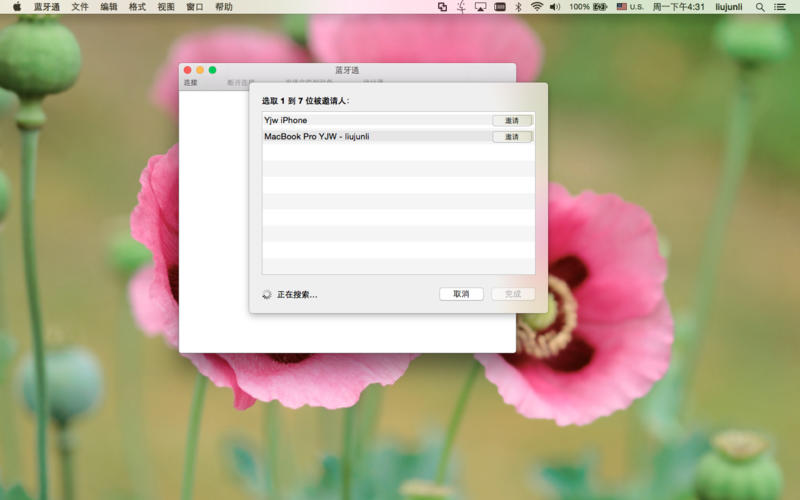Image resolution: width=800 pixels, height=500 pixels.
Task: Open the AirPlay display menu
Action: coord(480,7)
